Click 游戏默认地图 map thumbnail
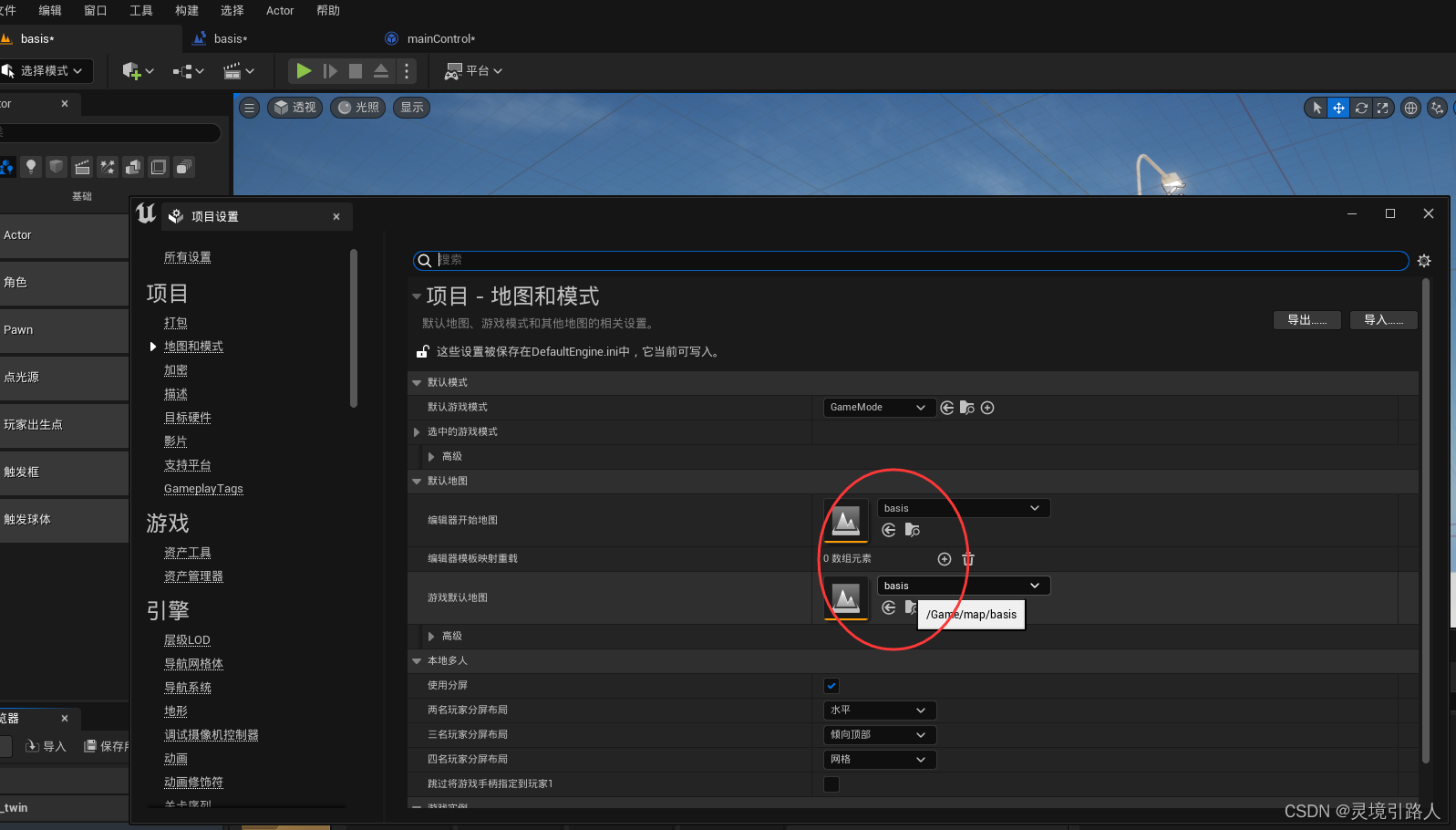This screenshot has width=1456, height=830. (x=846, y=598)
